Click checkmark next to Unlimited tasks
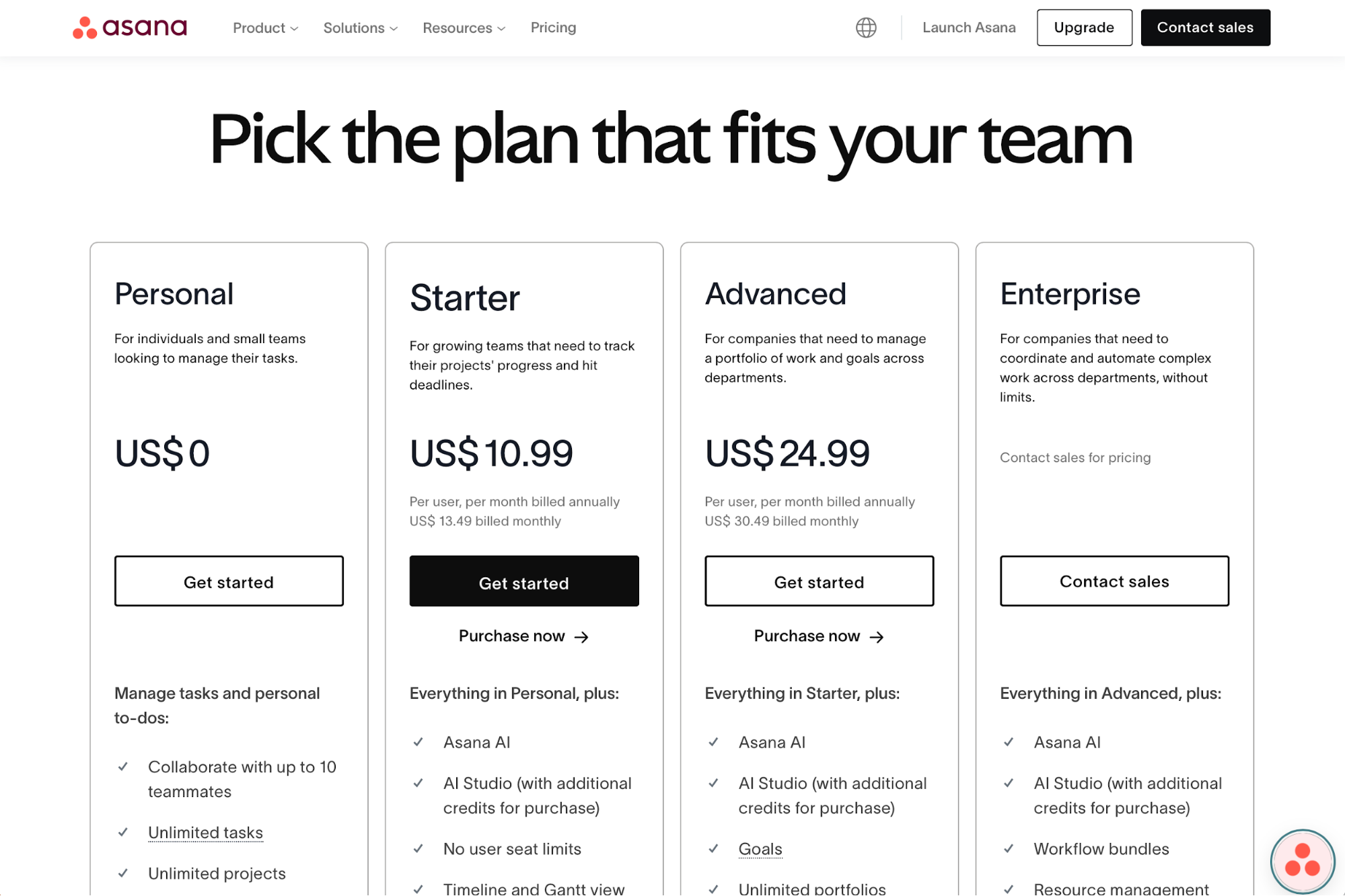This screenshot has height=896, width=1345. point(123,832)
